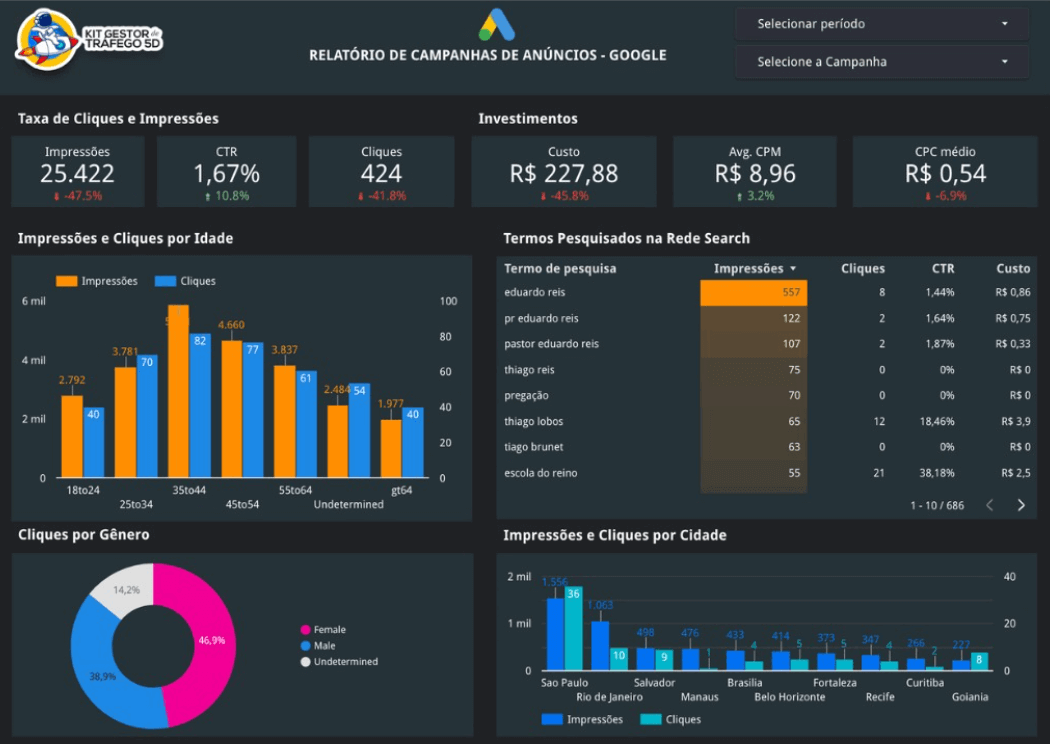Sort table by the Custo column header

tap(1012, 268)
